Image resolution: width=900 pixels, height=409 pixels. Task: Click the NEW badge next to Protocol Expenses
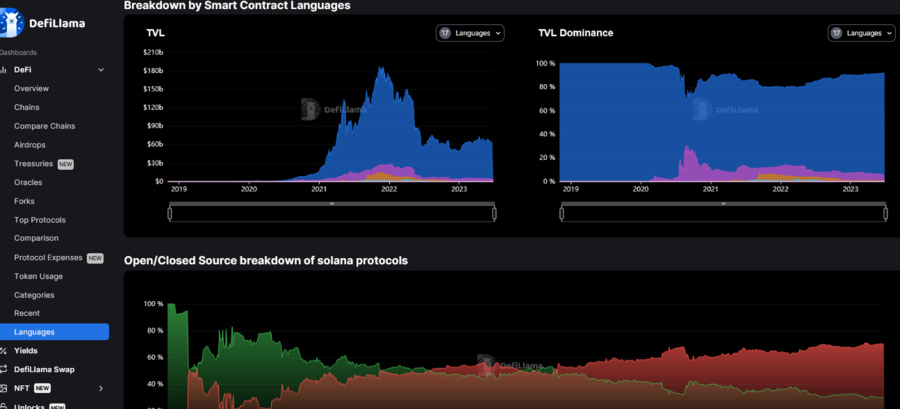point(95,258)
